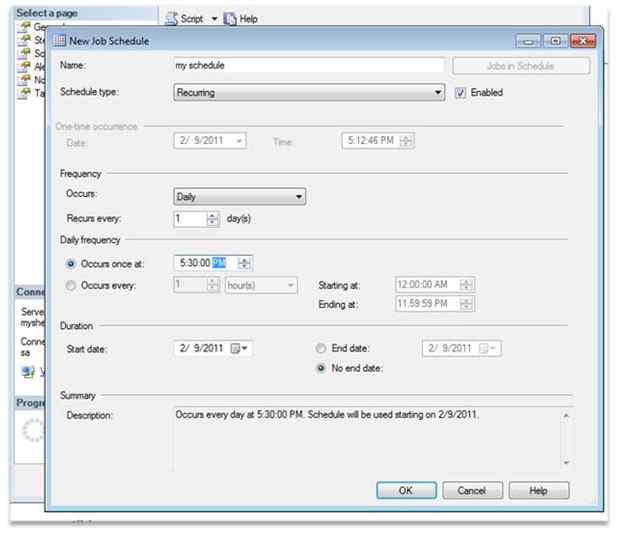Click the Help button in dialog
The width and height of the screenshot is (618, 535).
pos(539,490)
